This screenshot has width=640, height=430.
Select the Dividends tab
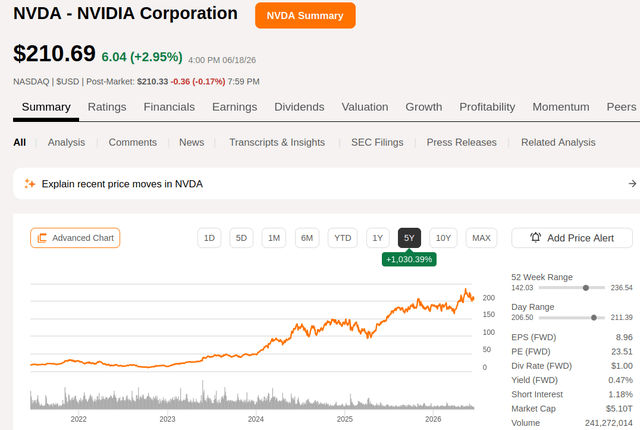tap(299, 107)
